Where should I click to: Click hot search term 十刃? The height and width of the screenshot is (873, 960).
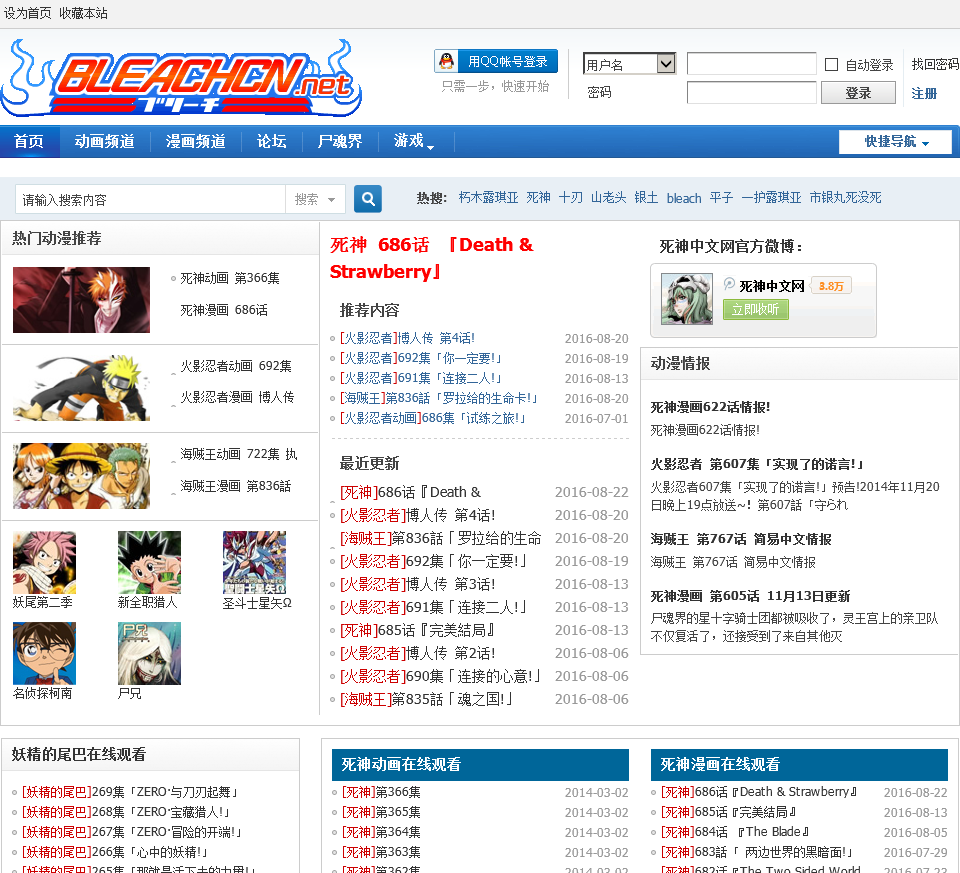(x=571, y=198)
